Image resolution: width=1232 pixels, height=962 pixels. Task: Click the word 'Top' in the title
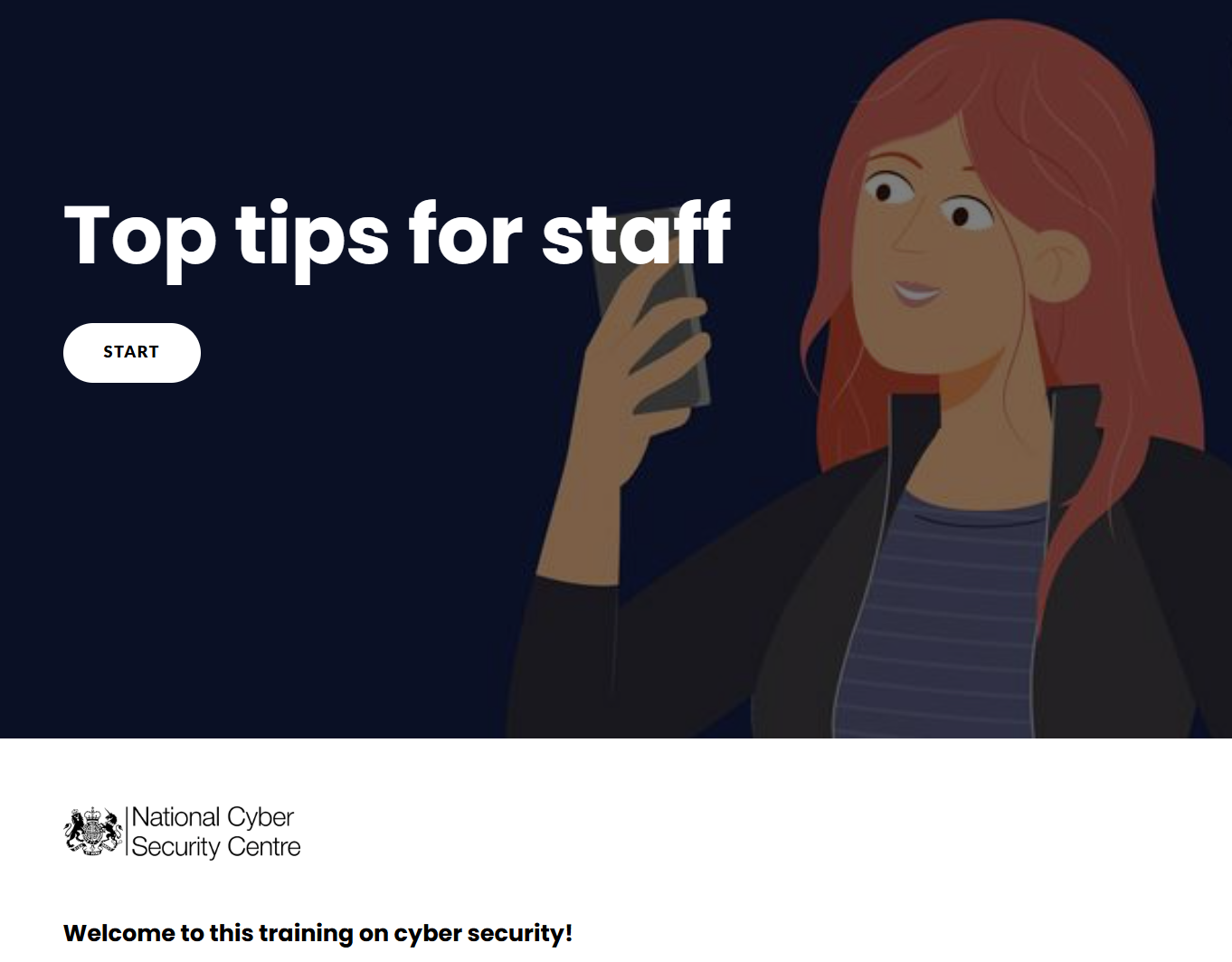[140, 237]
